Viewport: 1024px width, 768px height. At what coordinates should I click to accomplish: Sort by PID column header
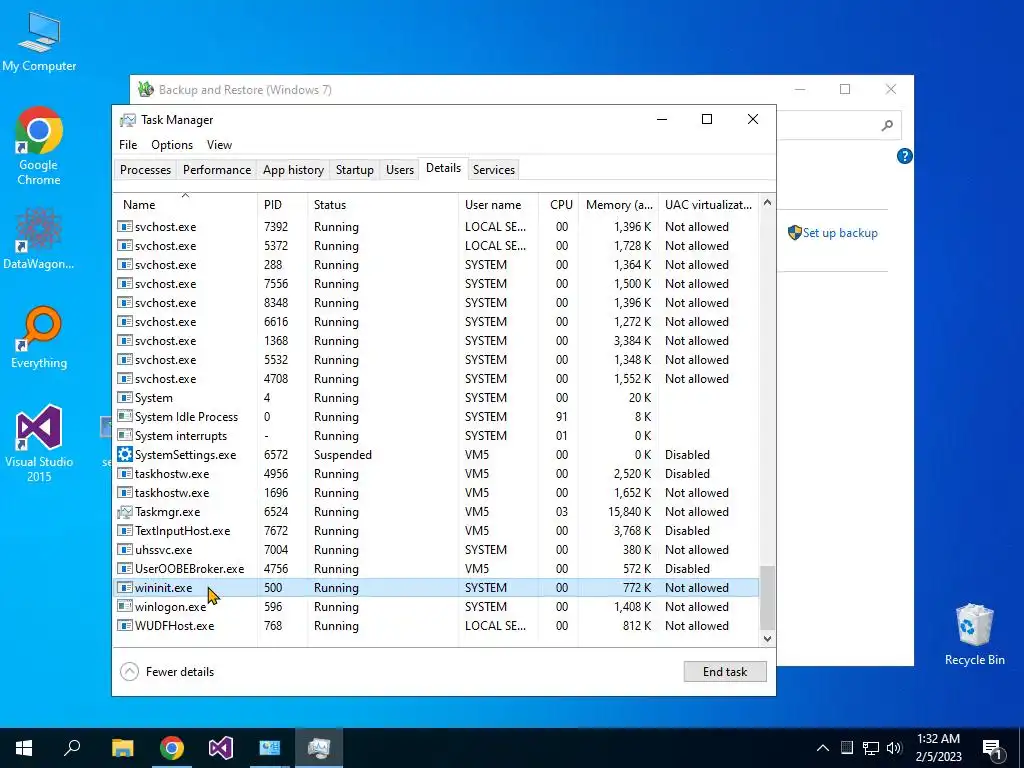click(282, 204)
